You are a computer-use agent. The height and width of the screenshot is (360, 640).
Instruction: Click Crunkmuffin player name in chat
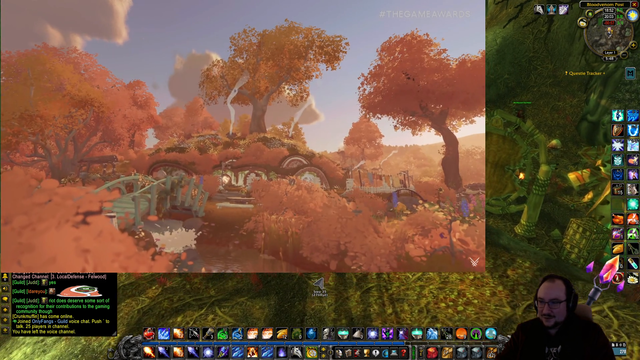27,316
